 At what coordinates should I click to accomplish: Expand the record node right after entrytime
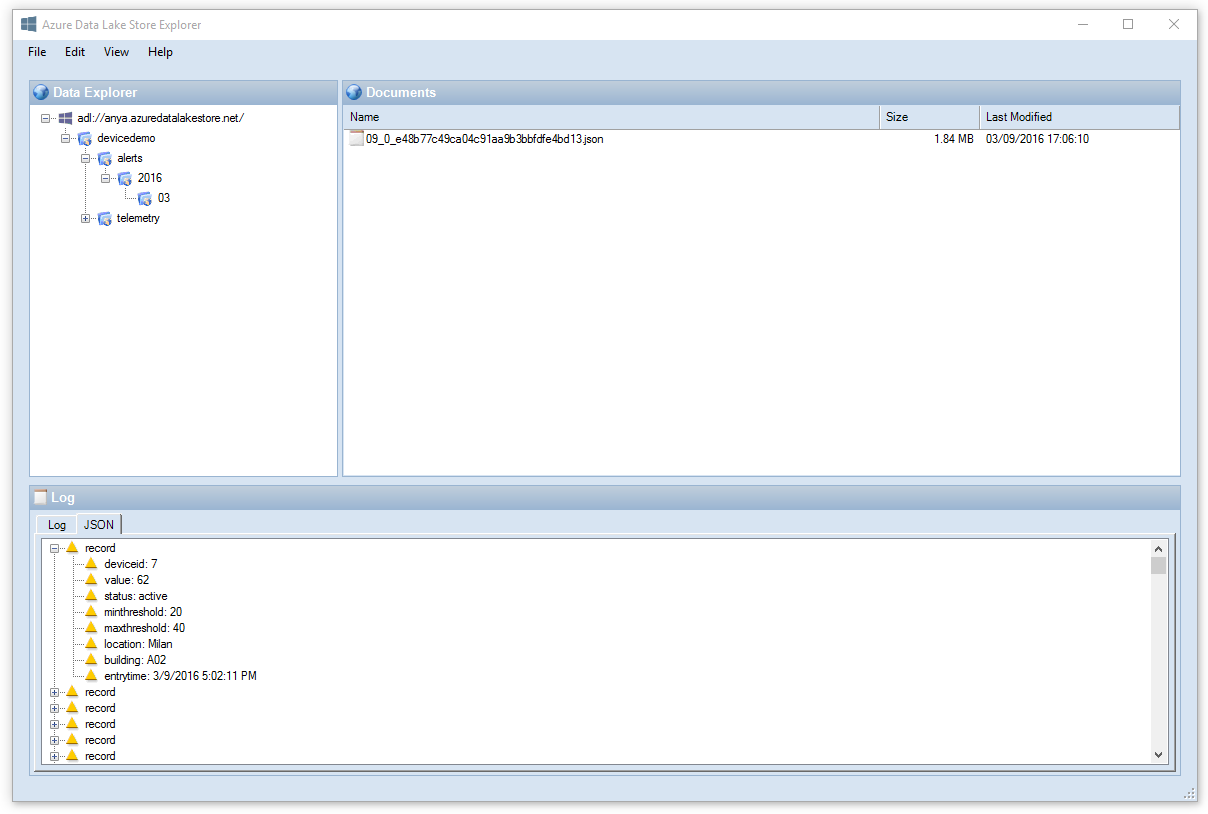coord(55,692)
